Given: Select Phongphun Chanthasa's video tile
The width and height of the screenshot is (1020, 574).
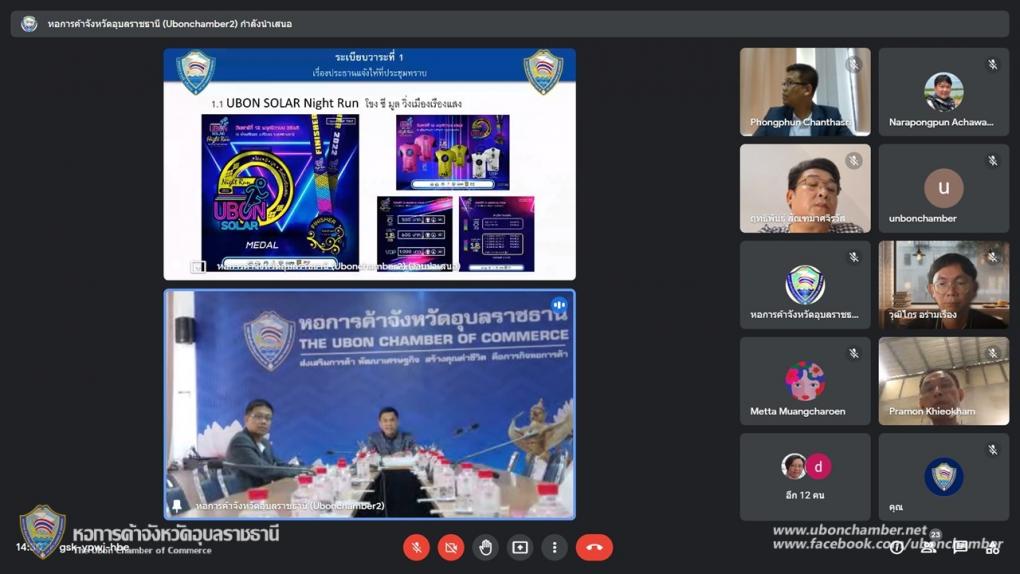Looking at the screenshot, I should (805, 92).
